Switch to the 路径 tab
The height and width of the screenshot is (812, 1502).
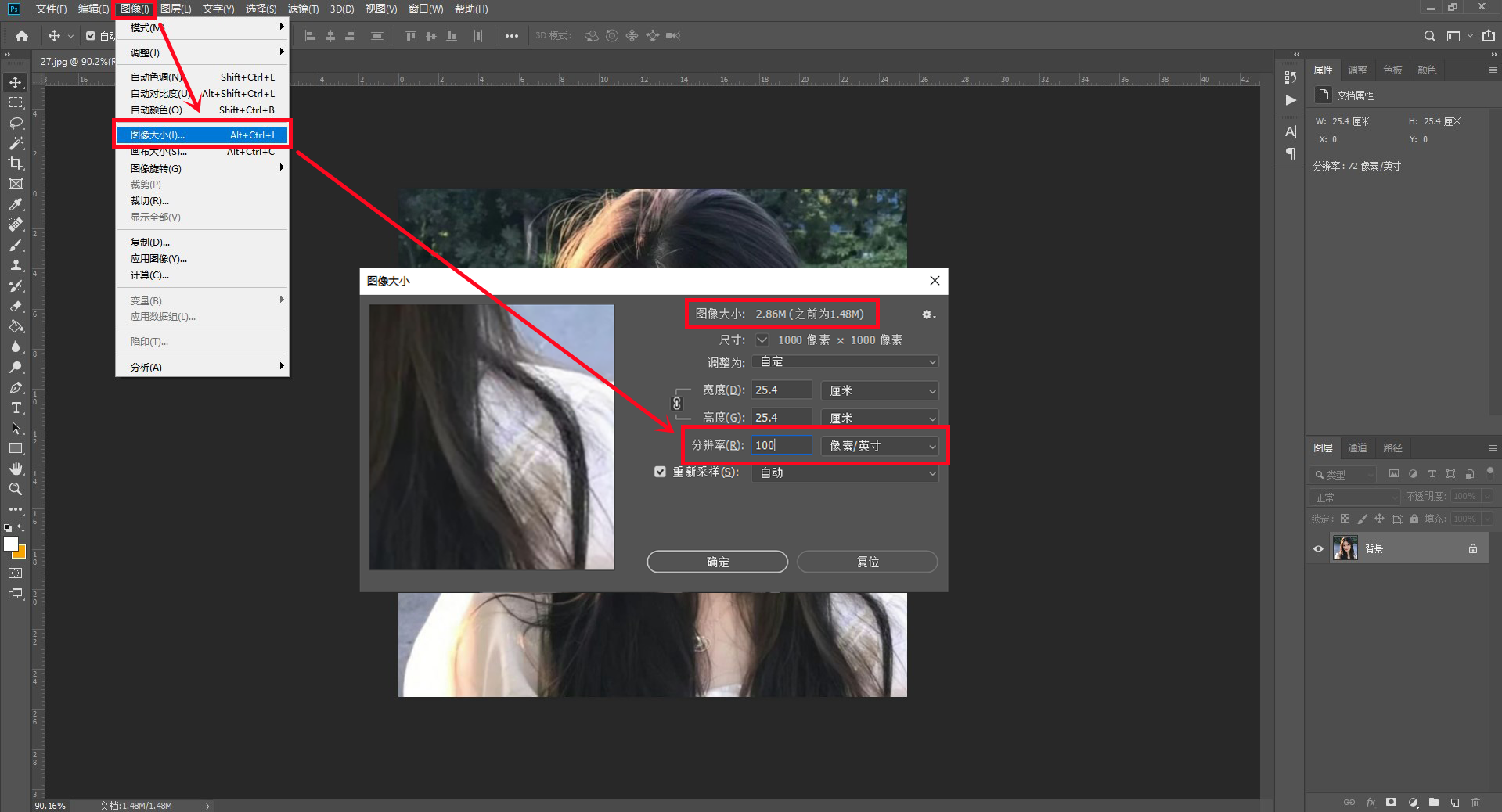click(1392, 447)
